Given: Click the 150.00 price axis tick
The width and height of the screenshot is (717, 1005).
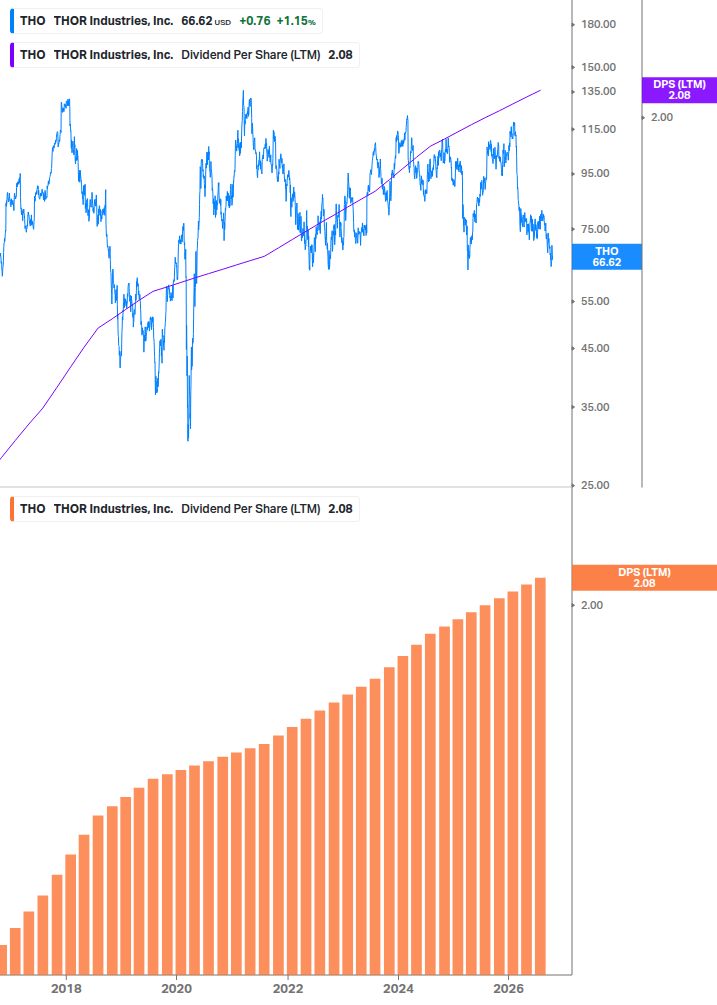Looking at the screenshot, I should tap(598, 67).
